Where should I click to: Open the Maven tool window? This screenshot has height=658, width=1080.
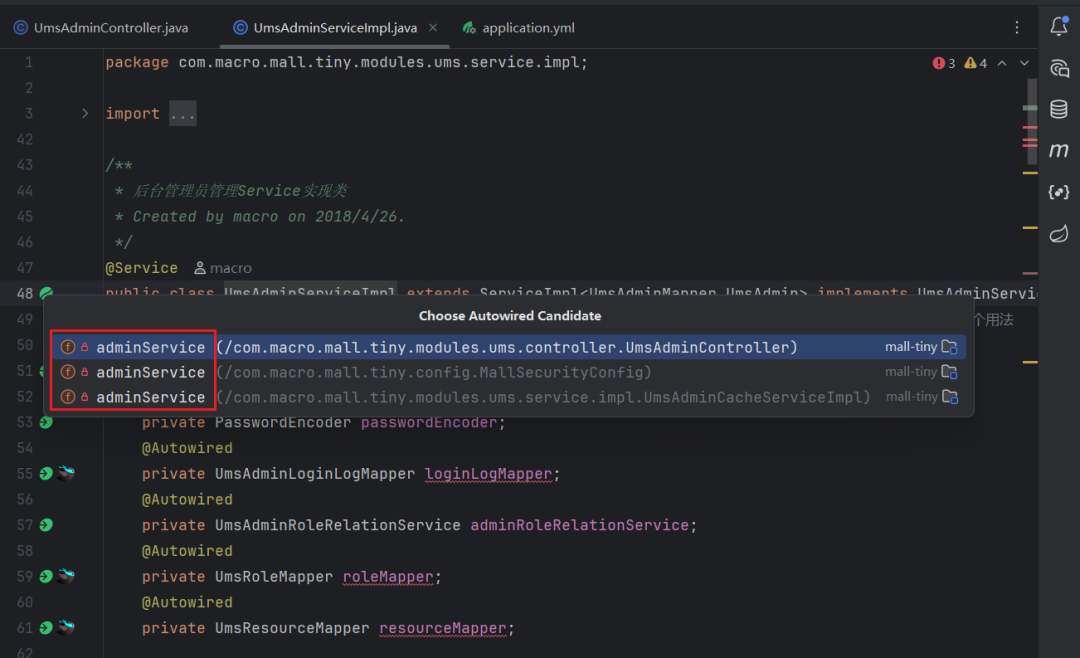tap(1059, 151)
